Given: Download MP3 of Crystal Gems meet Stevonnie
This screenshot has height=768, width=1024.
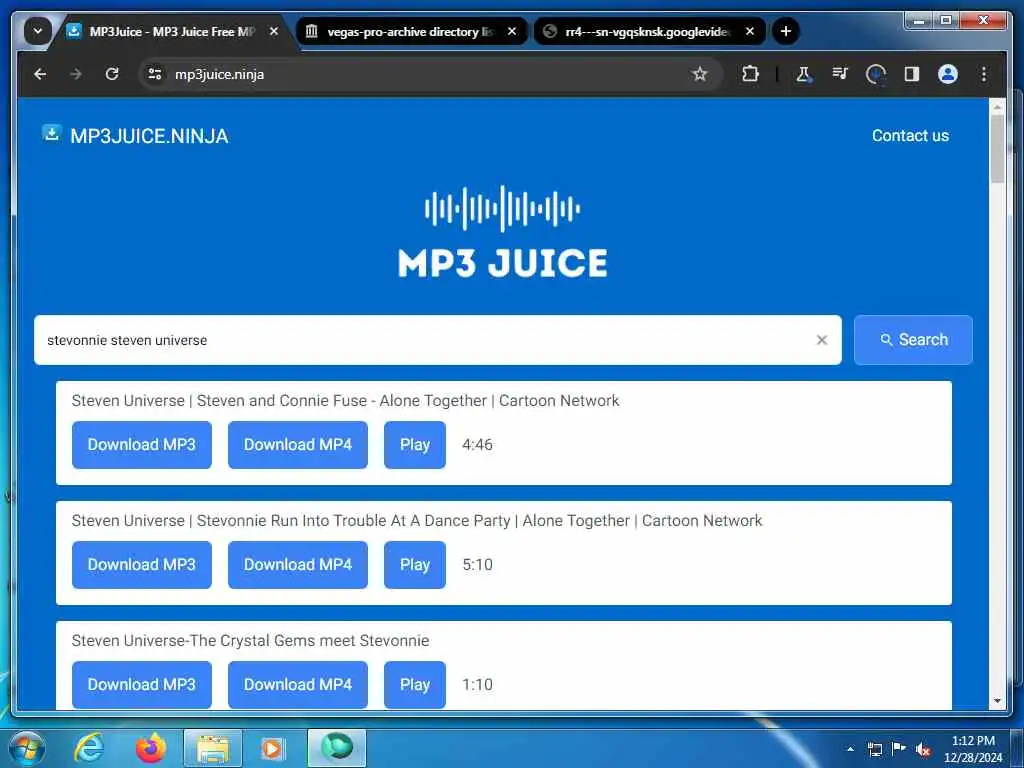Looking at the screenshot, I should point(142,684).
